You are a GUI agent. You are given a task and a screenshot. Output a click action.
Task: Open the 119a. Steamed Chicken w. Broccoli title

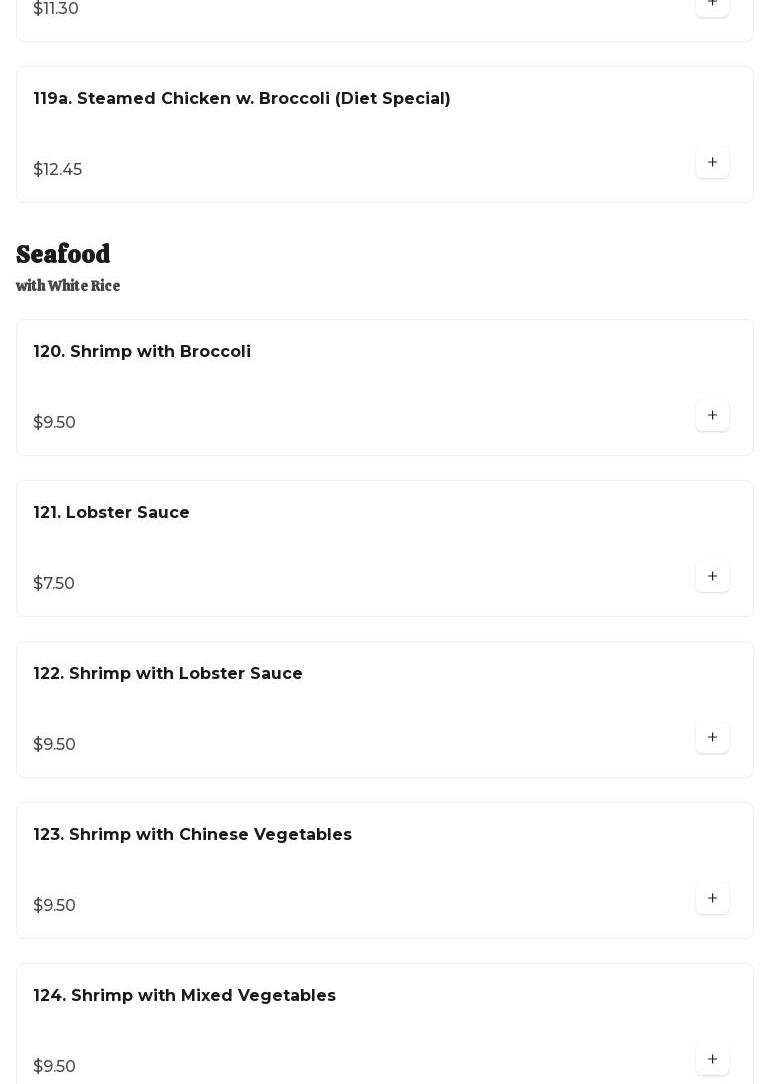(x=242, y=98)
